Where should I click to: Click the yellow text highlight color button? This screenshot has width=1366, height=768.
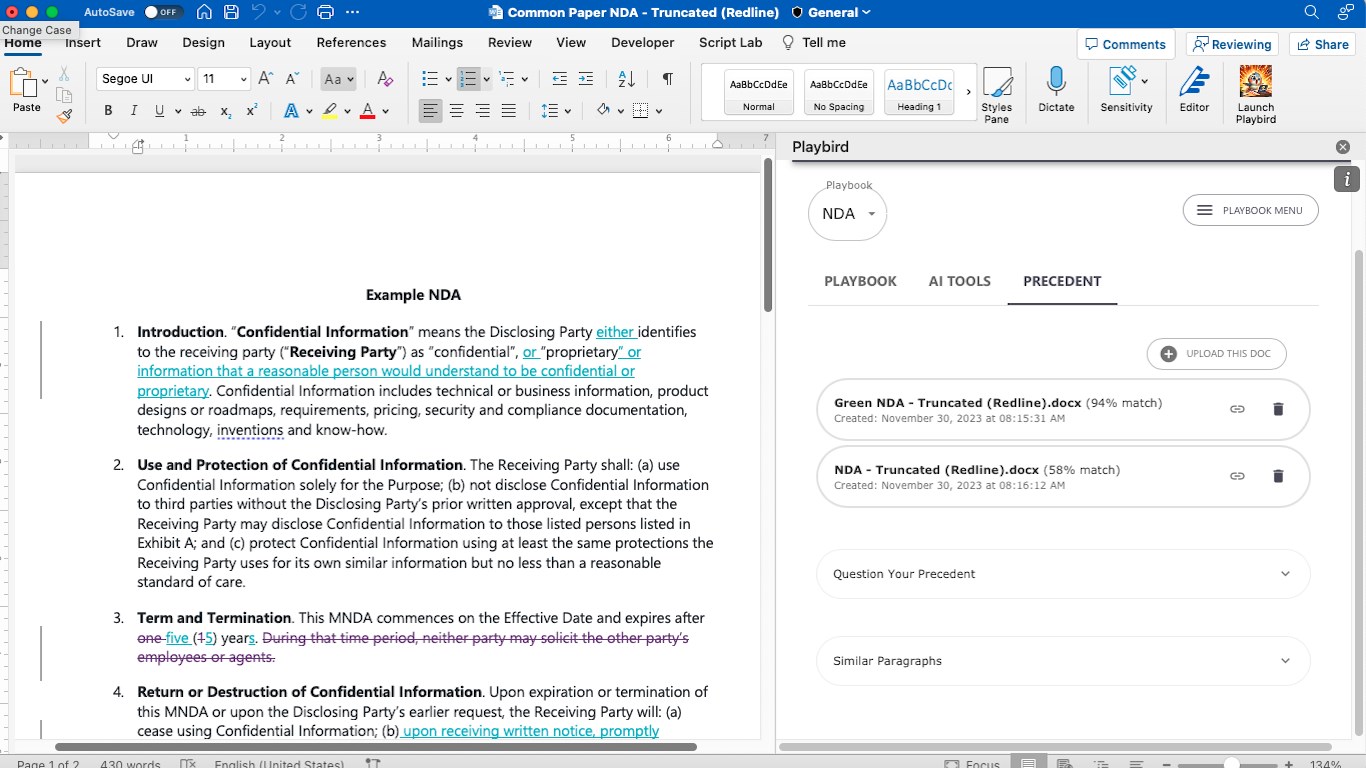tap(329, 111)
